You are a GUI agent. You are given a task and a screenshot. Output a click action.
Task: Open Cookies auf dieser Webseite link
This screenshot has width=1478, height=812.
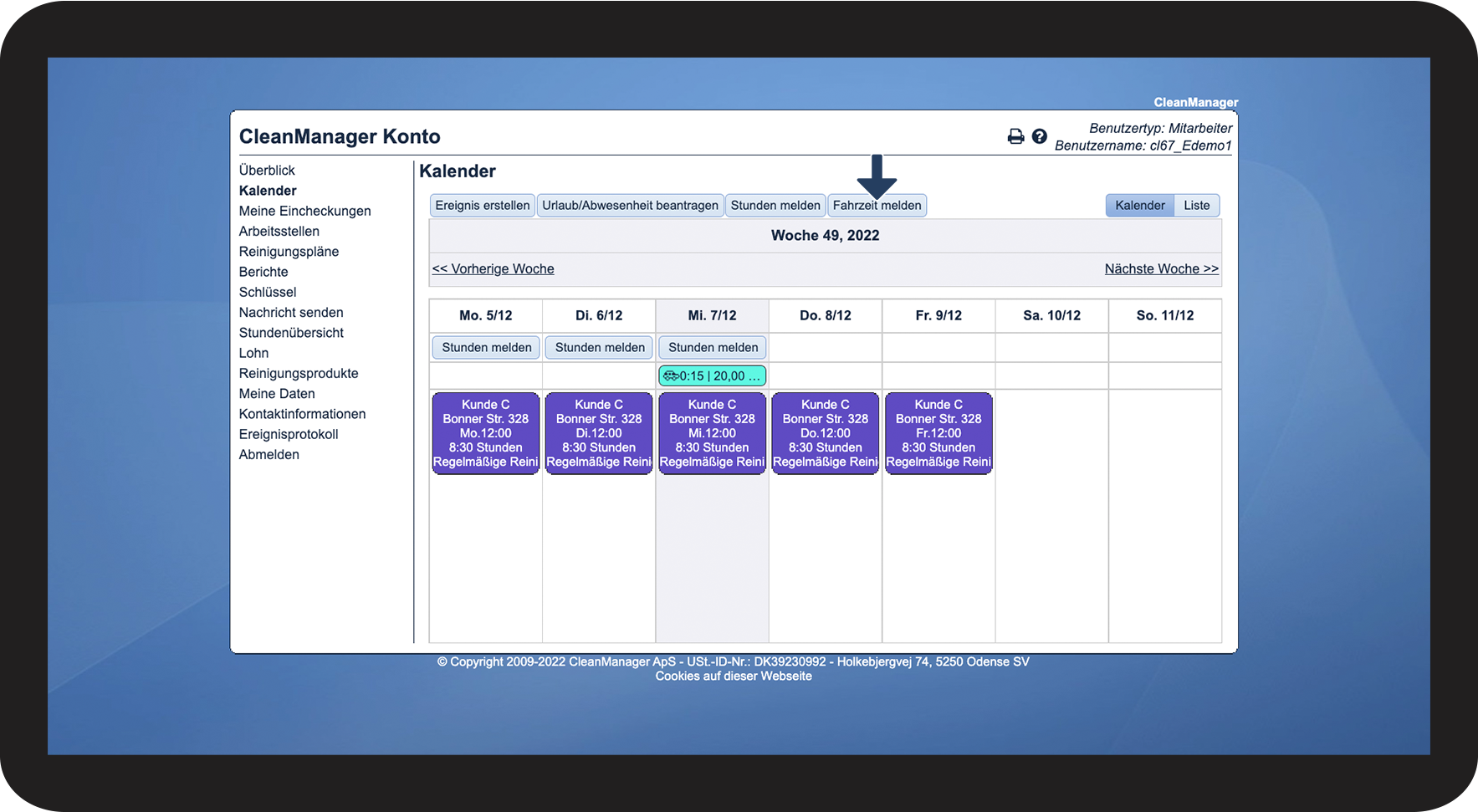point(734,677)
